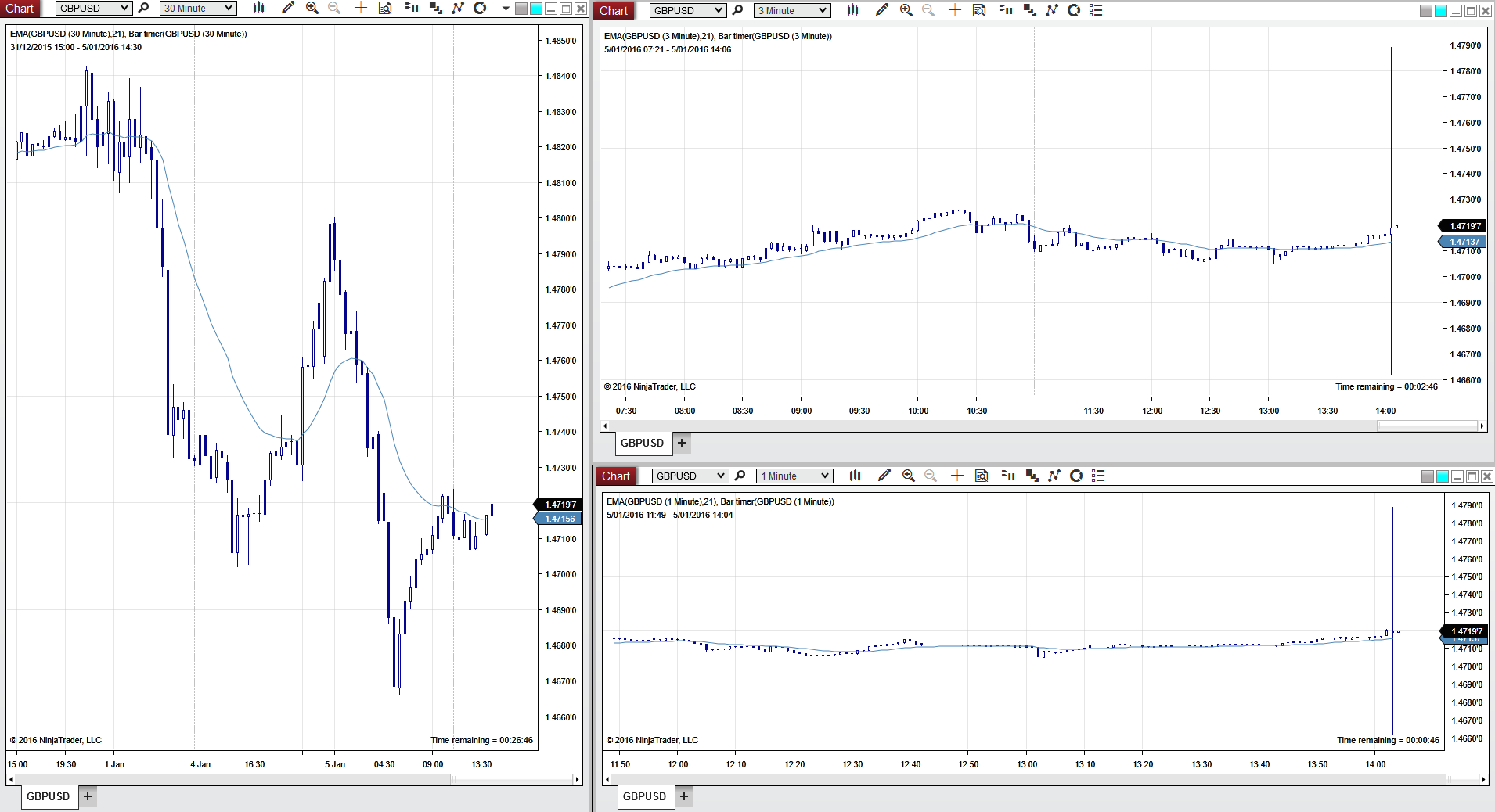Add new tab in 1 Minute window

684,796
